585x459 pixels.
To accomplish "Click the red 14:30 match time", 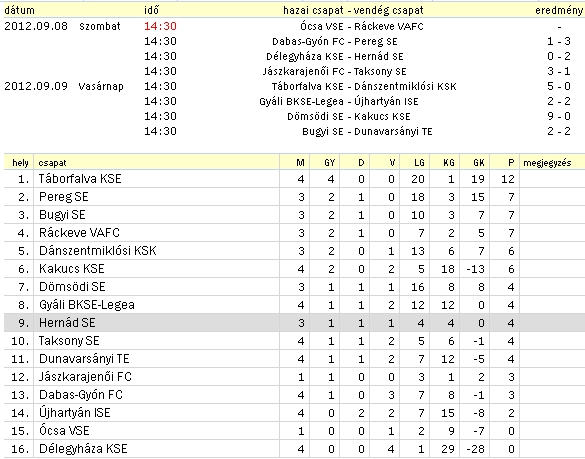I will 160,26.
